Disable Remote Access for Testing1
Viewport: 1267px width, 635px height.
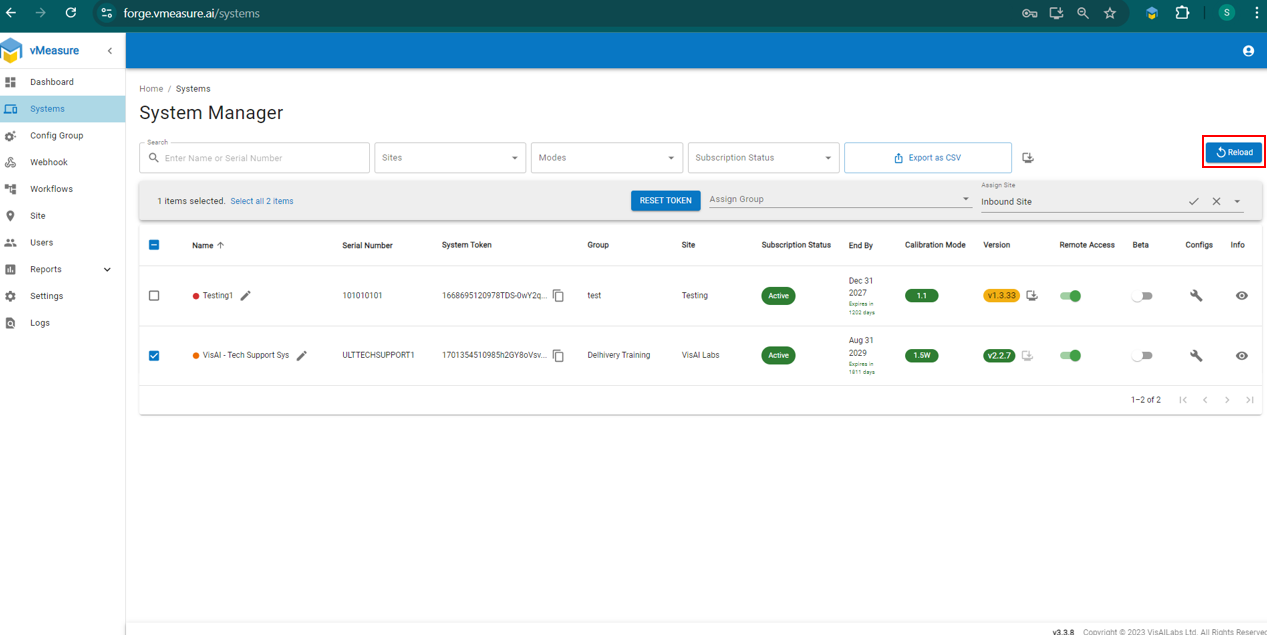[1070, 296]
